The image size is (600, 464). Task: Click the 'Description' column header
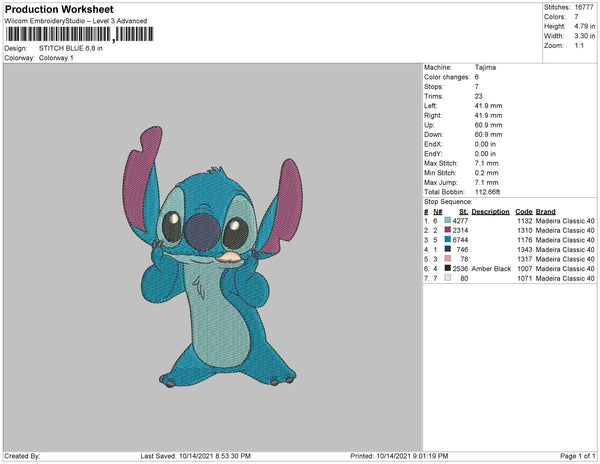click(490, 212)
